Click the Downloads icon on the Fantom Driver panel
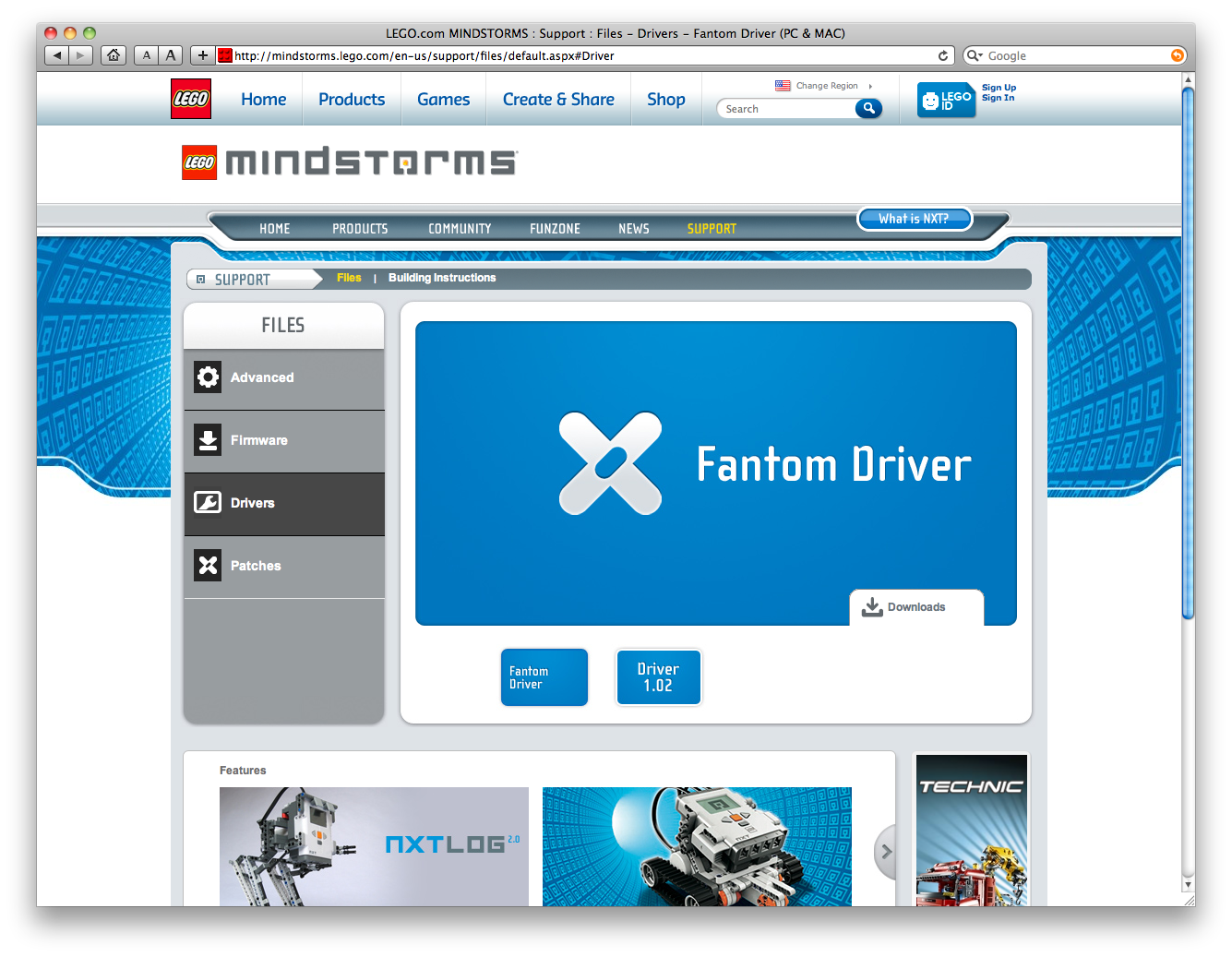 (871, 606)
